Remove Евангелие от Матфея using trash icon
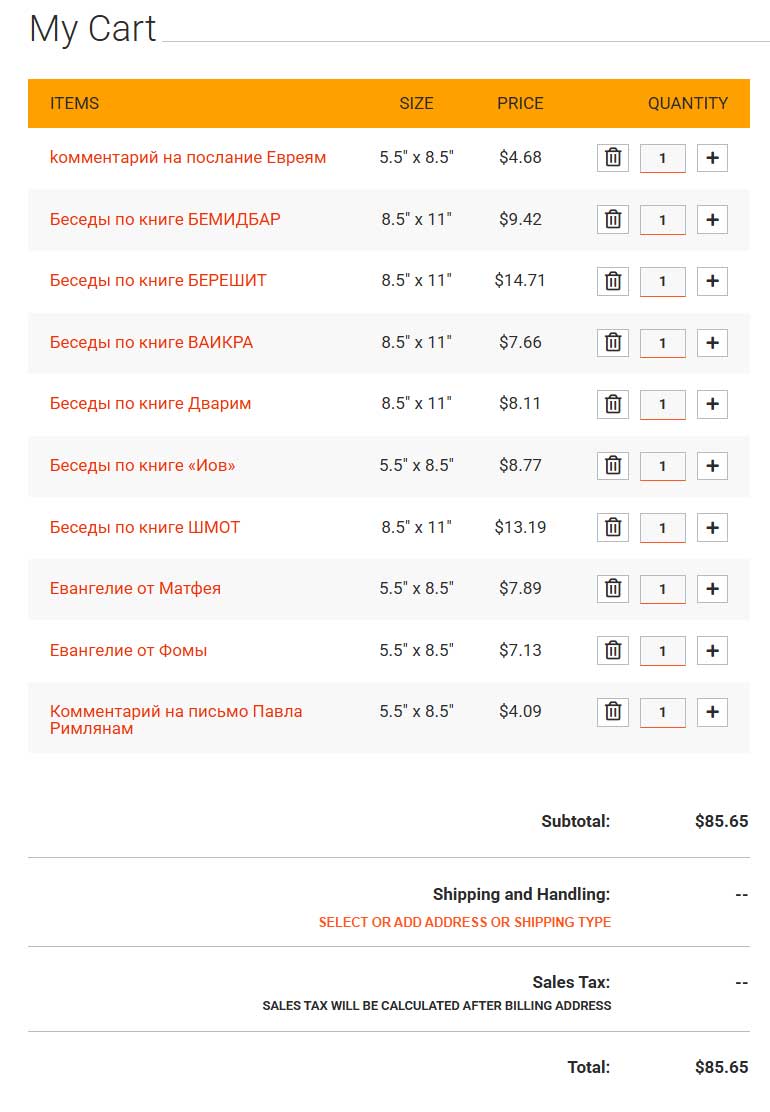This screenshot has width=770, height=1112. tap(613, 589)
